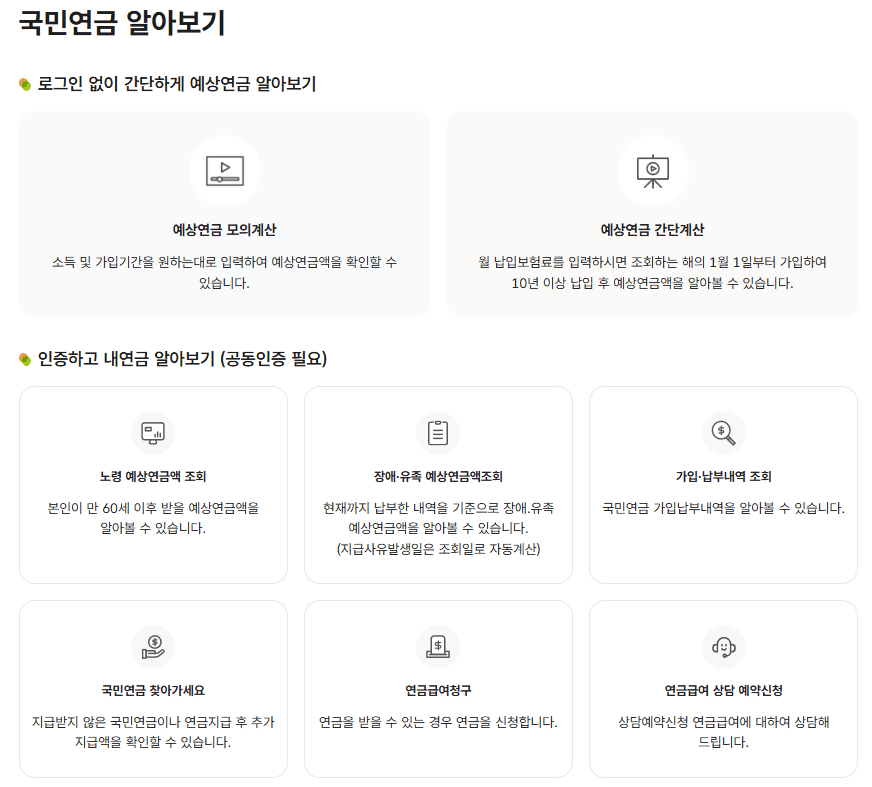The width and height of the screenshot is (872, 787).
Task: Click the hand-with-coin icon for 국민연금 찾아가세요
Action: click(x=153, y=647)
